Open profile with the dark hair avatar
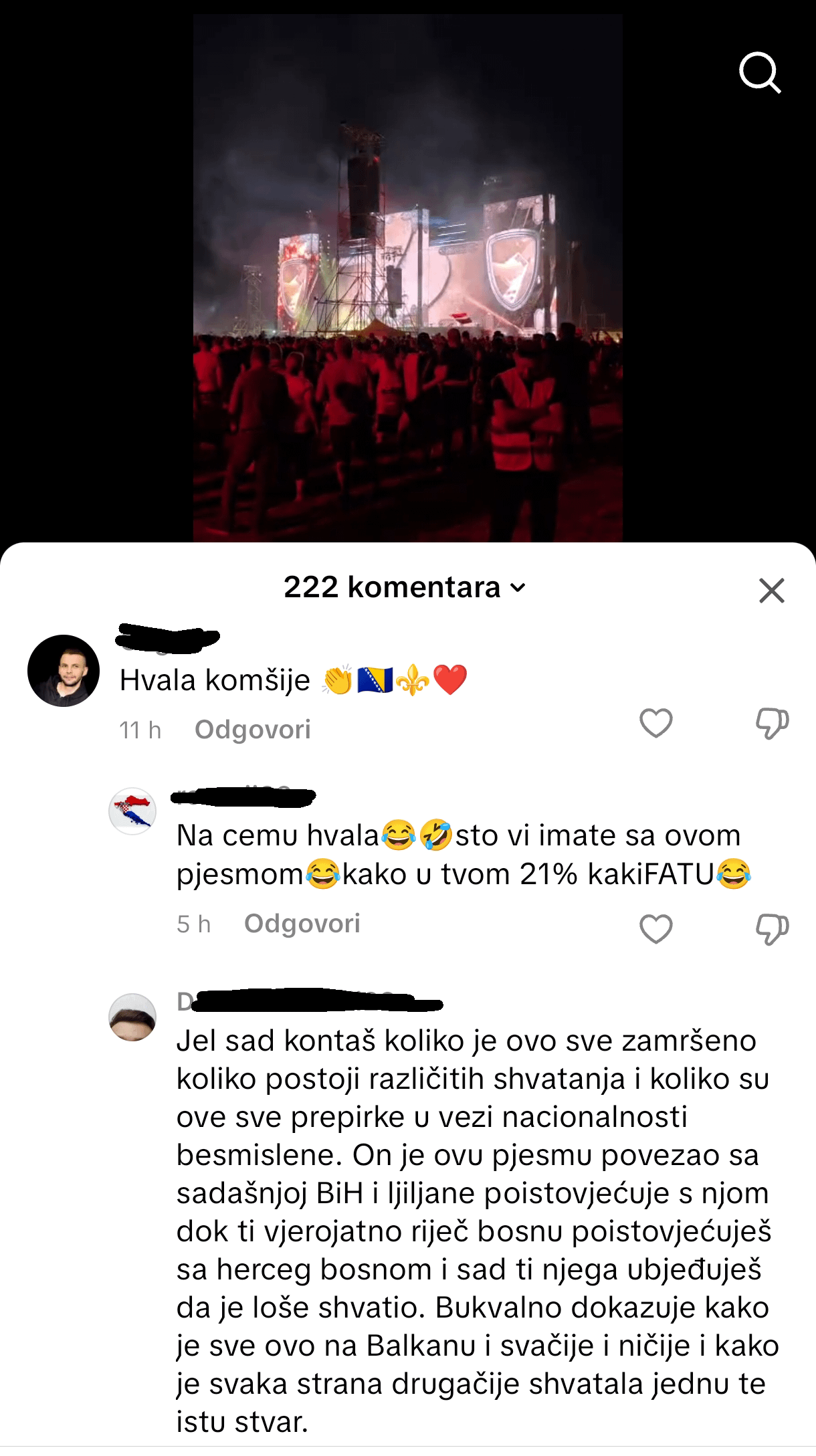The width and height of the screenshot is (816, 1456). click(x=132, y=1017)
